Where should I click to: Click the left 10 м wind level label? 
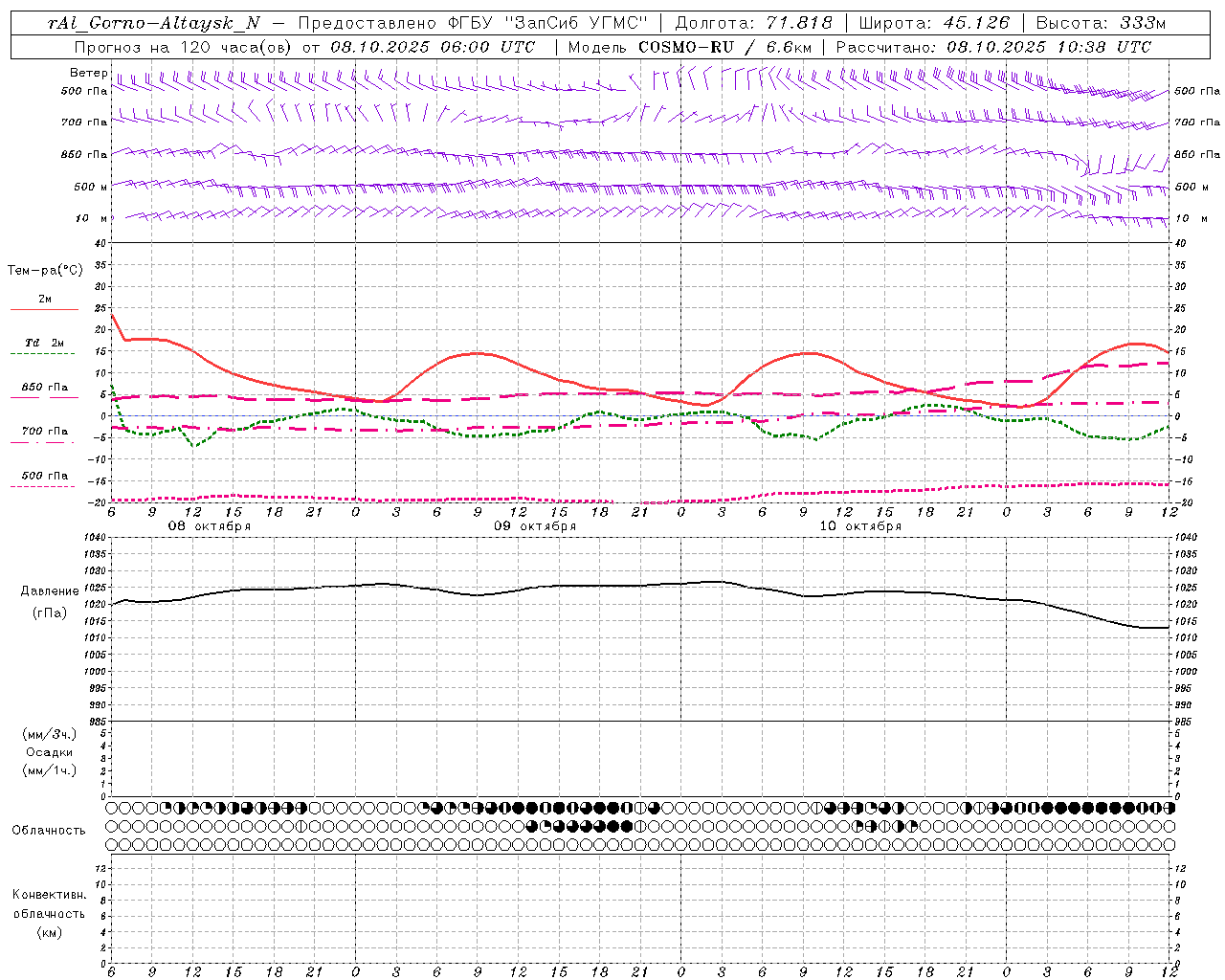click(x=91, y=218)
